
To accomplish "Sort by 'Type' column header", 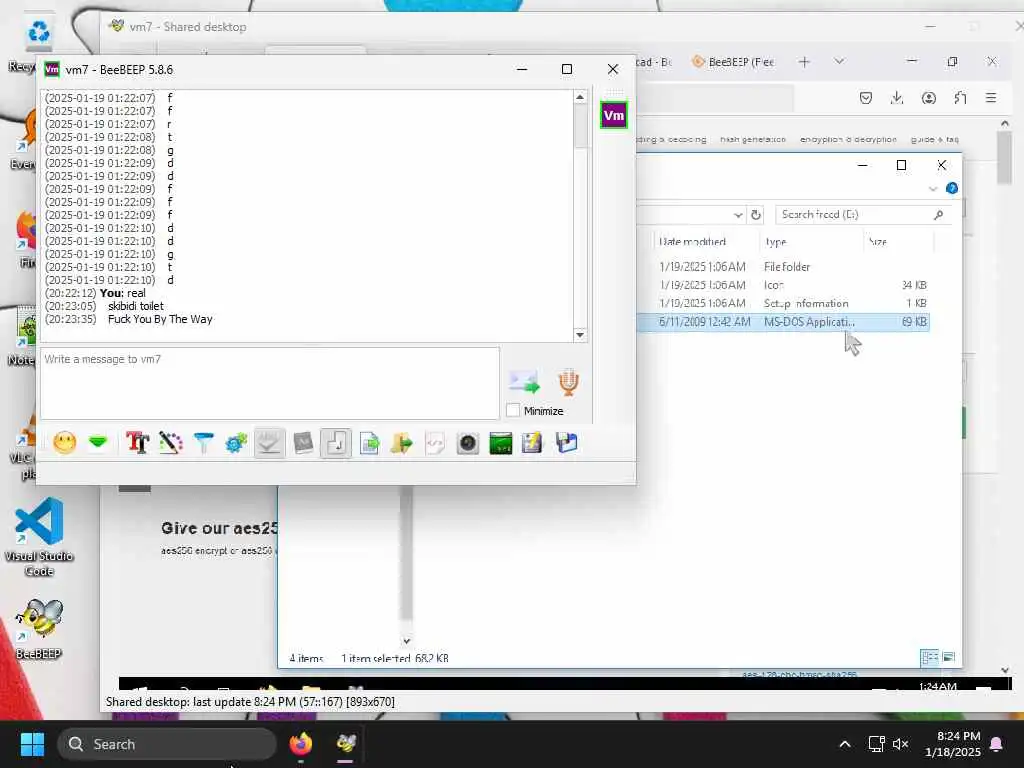I will click(776, 242).
